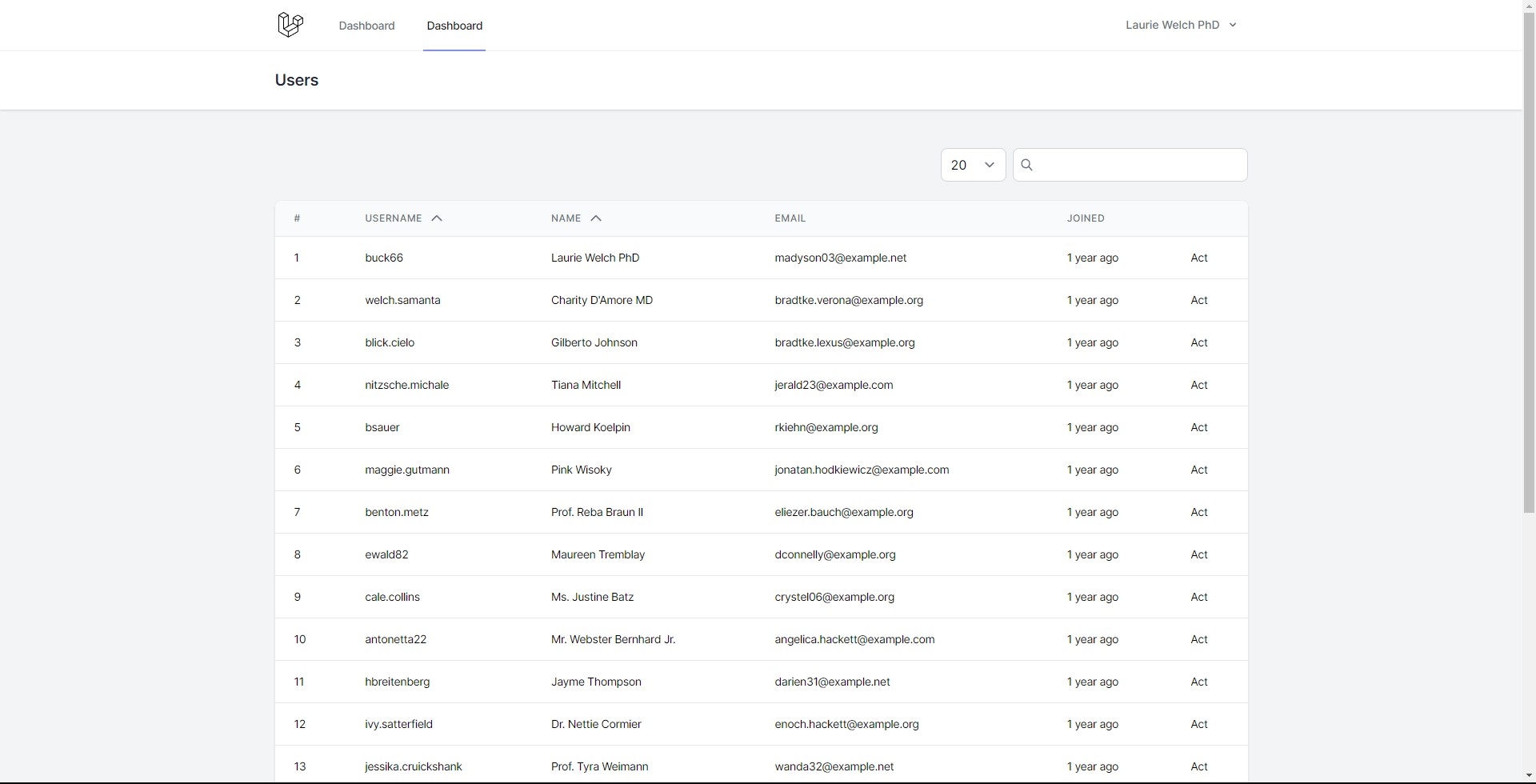Select name Maureen Tremblay
The width and height of the screenshot is (1536, 784).
[x=598, y=554]
